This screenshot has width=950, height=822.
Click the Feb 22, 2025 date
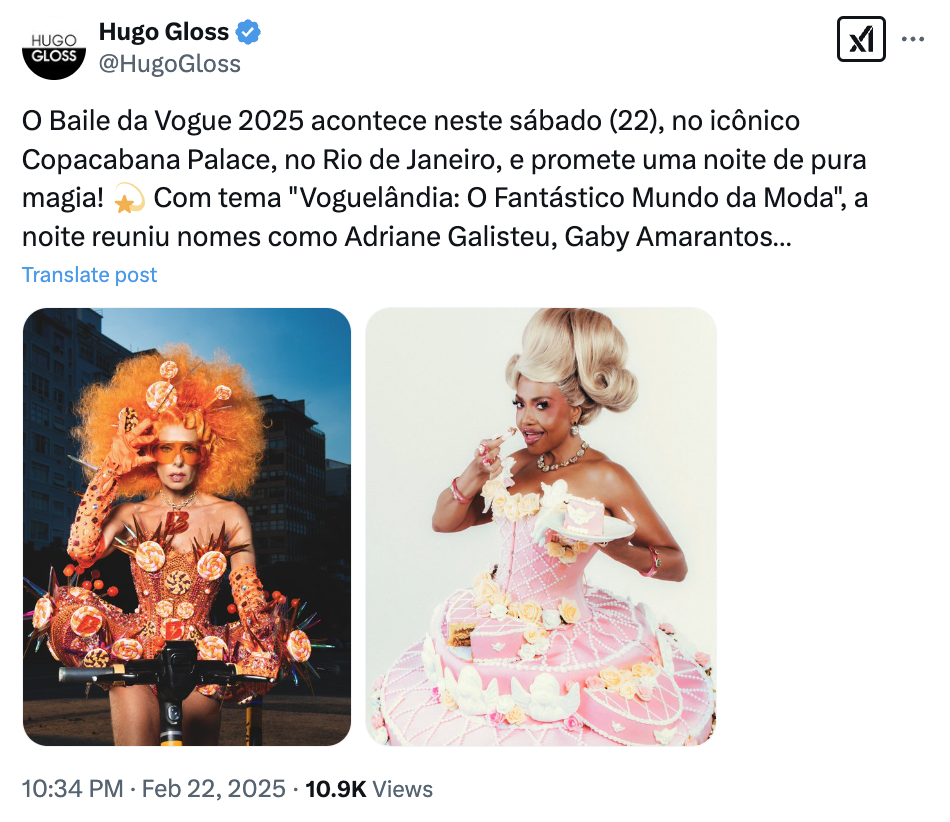[213, 789]
